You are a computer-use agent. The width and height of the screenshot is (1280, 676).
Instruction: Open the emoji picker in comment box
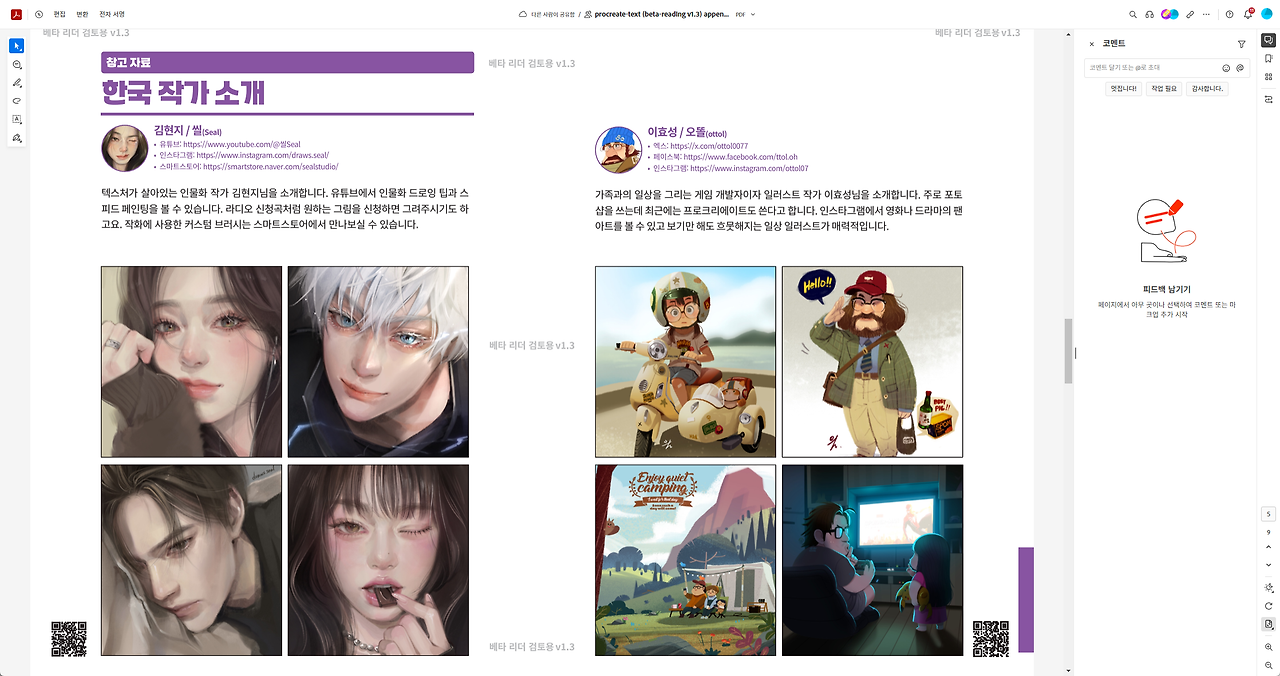coord(1226,68)
